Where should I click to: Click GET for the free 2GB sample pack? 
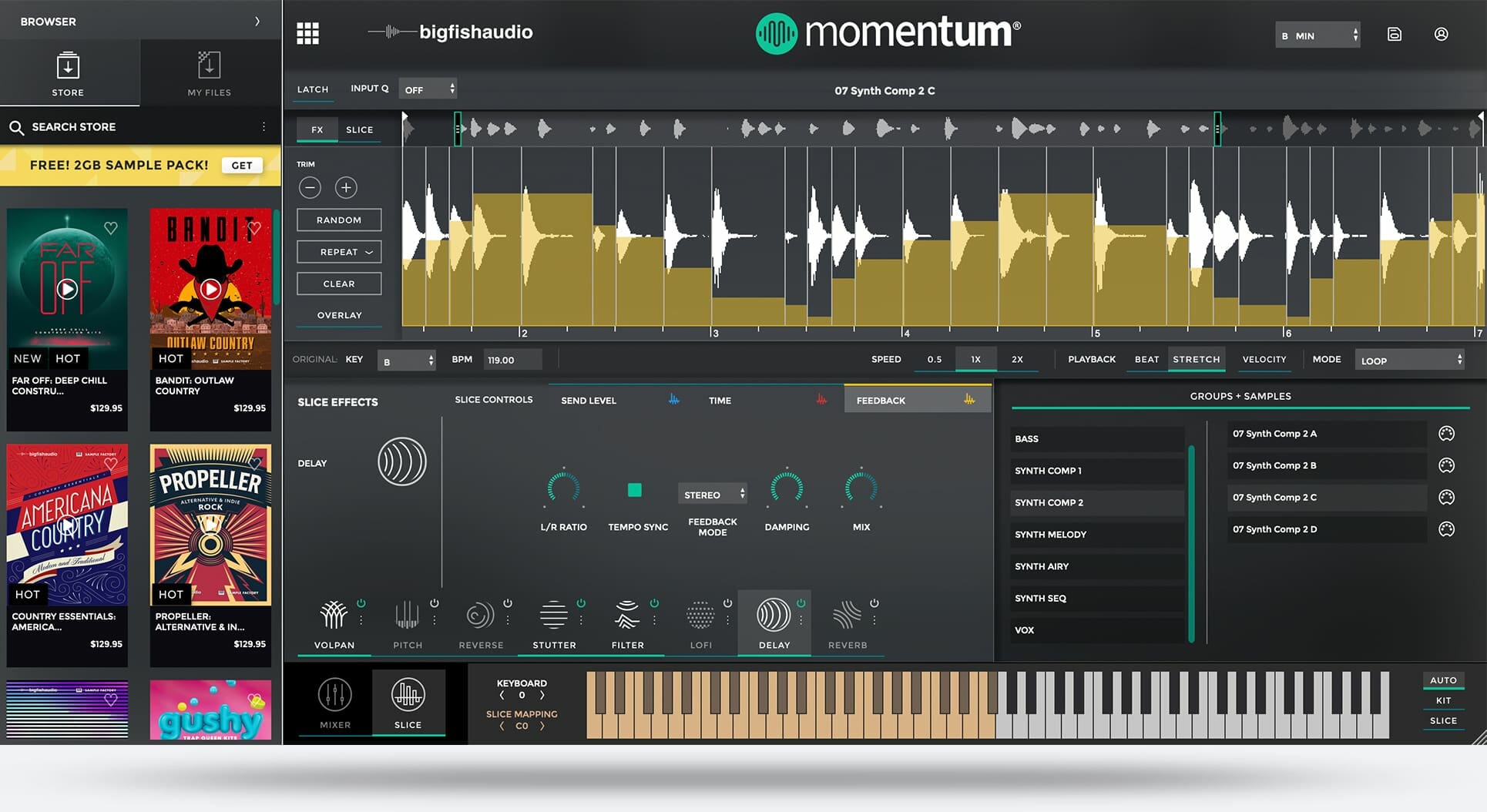click(242, 165)
